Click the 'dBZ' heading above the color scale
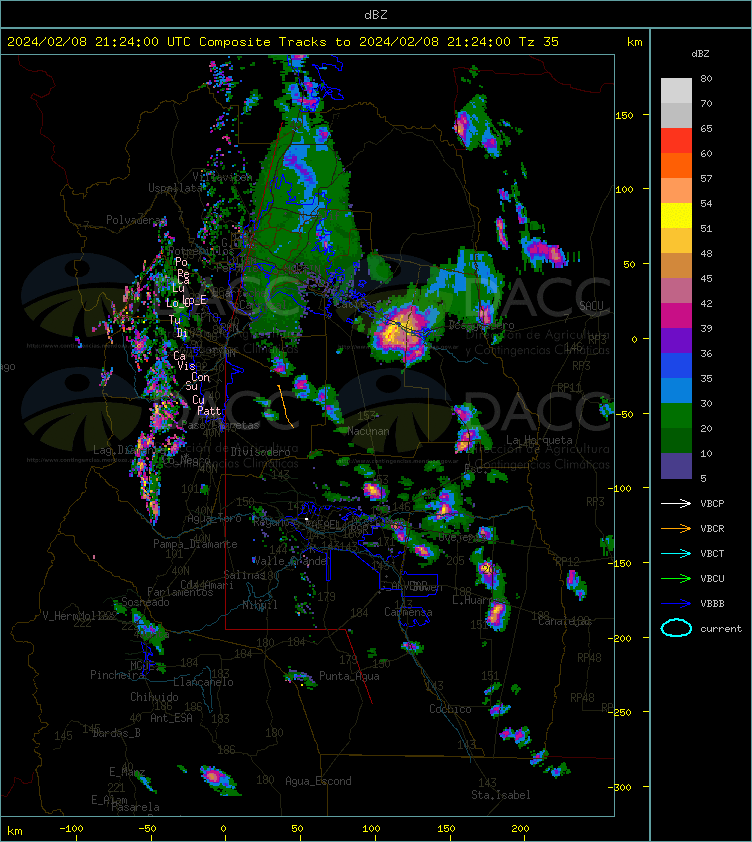Viewport: 752px width, 842px height. pos(700,54)
